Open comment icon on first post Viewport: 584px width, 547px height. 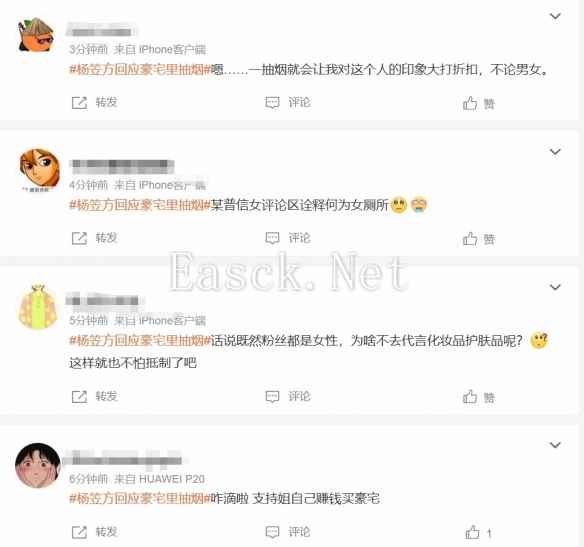point(272,103)
